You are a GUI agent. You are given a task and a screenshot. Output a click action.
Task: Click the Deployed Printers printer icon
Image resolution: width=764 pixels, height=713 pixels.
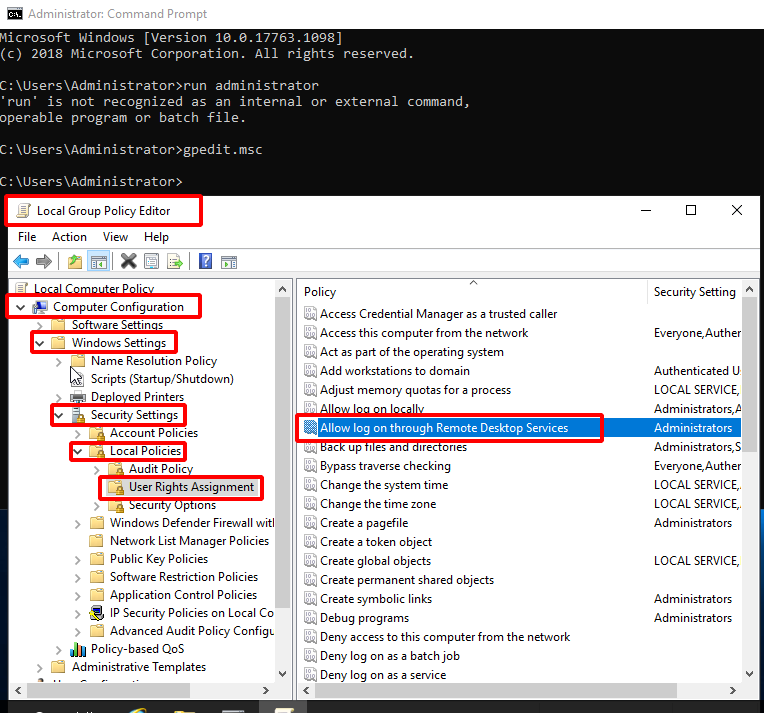78,397
